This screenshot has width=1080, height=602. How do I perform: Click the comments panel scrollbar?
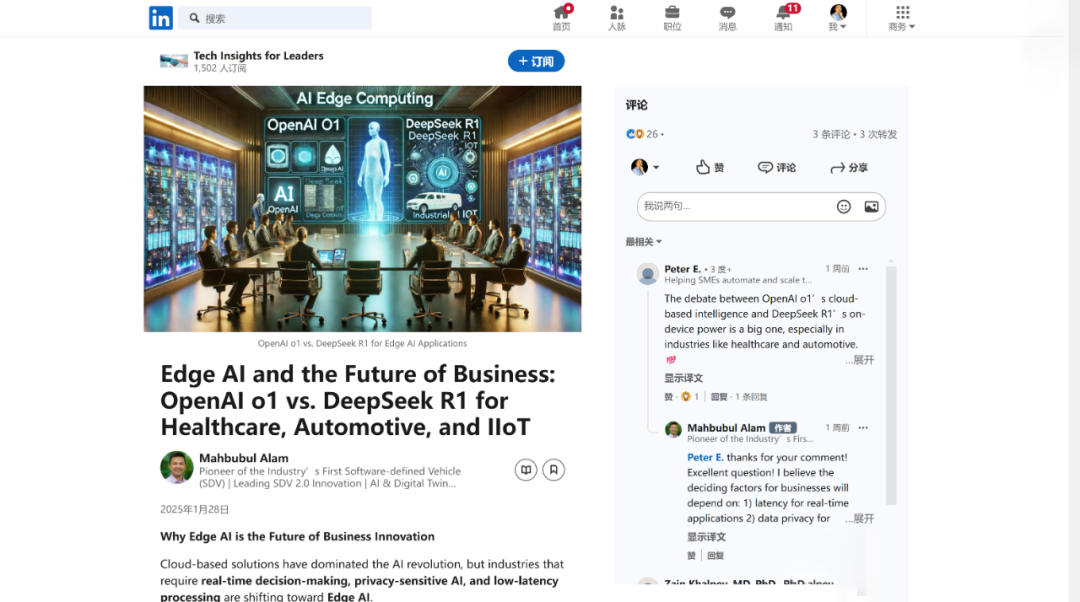tap(891, 386)
